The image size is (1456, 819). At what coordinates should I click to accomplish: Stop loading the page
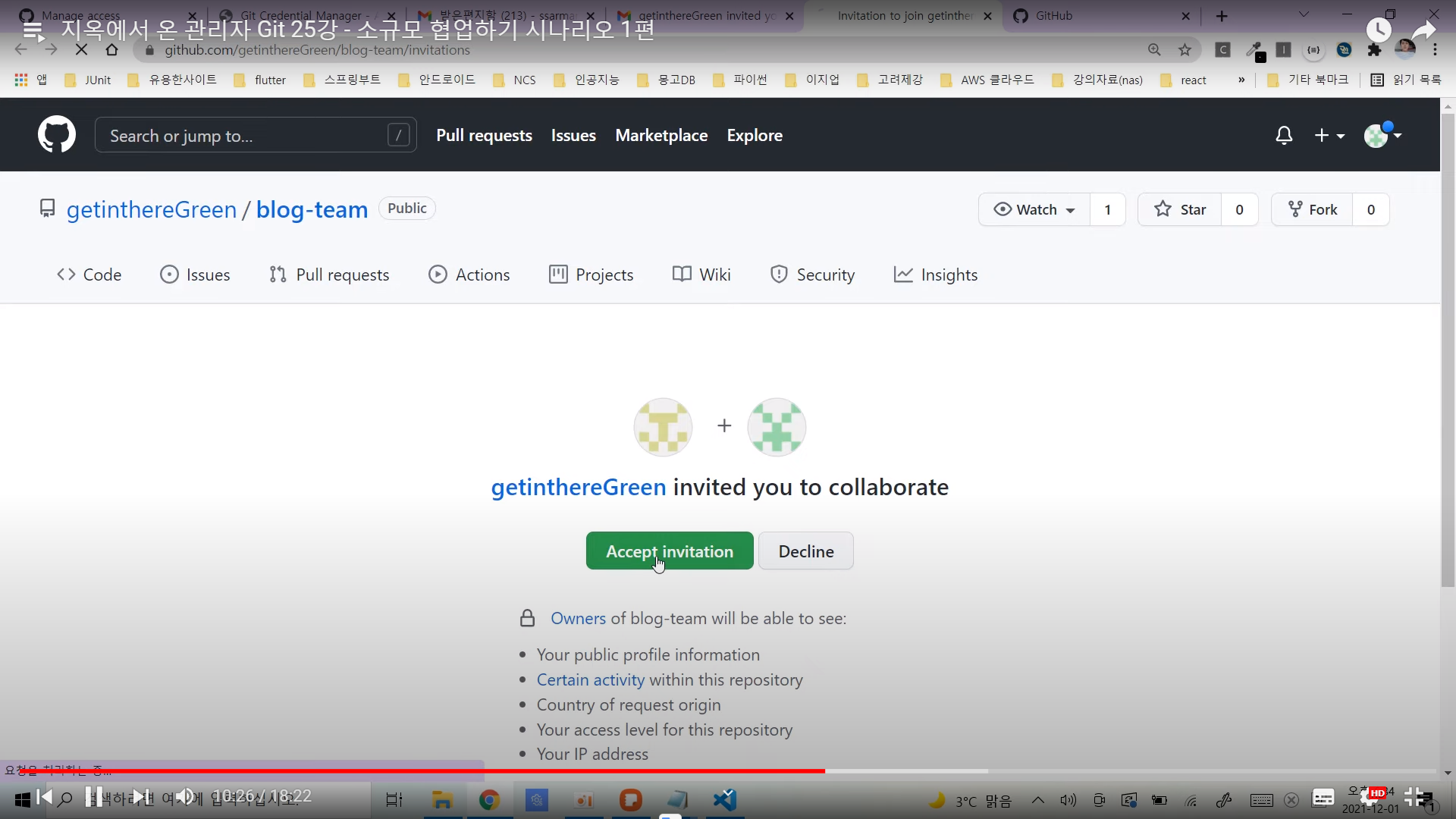[x=82, y=50]
